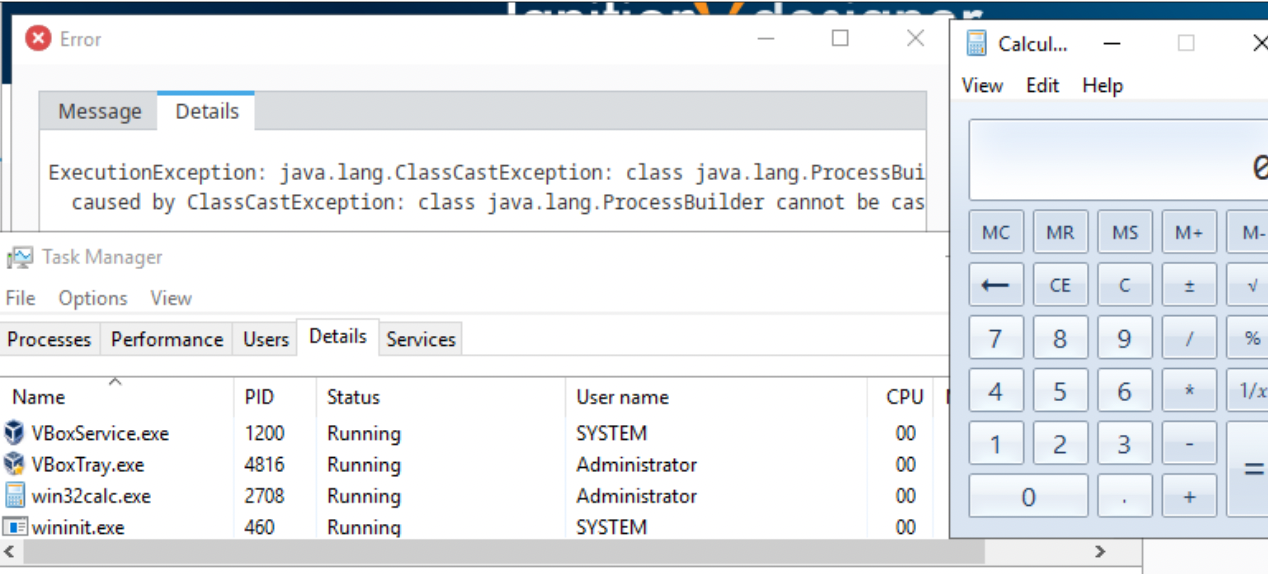Click the red Error dialog icon

pyautogui.click(x=38, y=39)
